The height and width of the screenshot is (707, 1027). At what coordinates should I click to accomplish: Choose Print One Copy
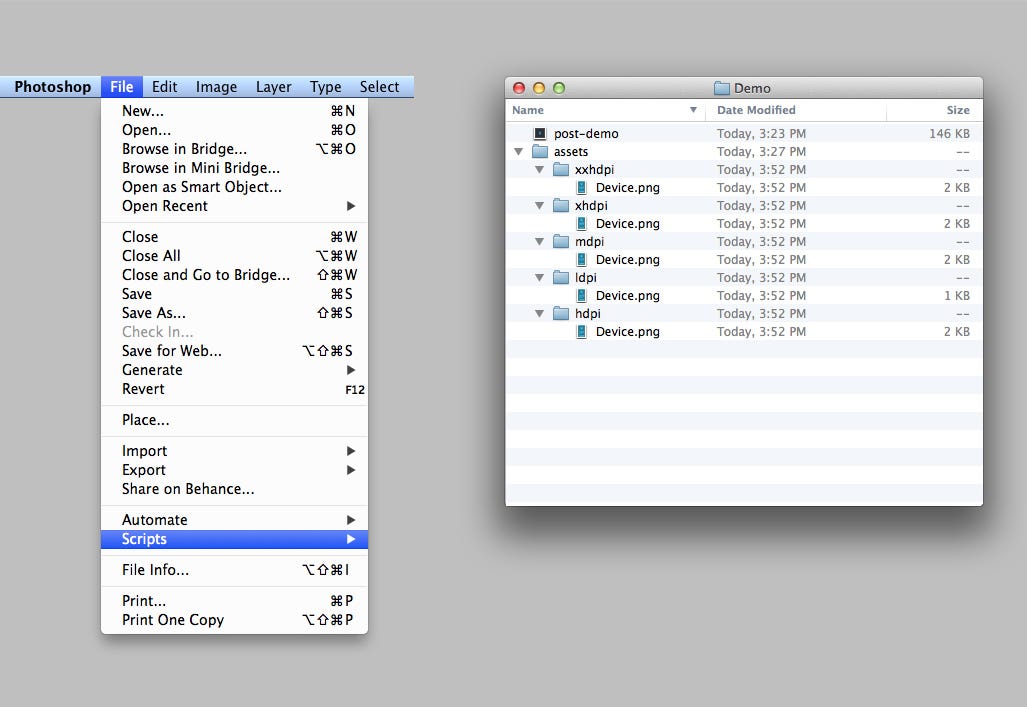[x=234, y=620]
